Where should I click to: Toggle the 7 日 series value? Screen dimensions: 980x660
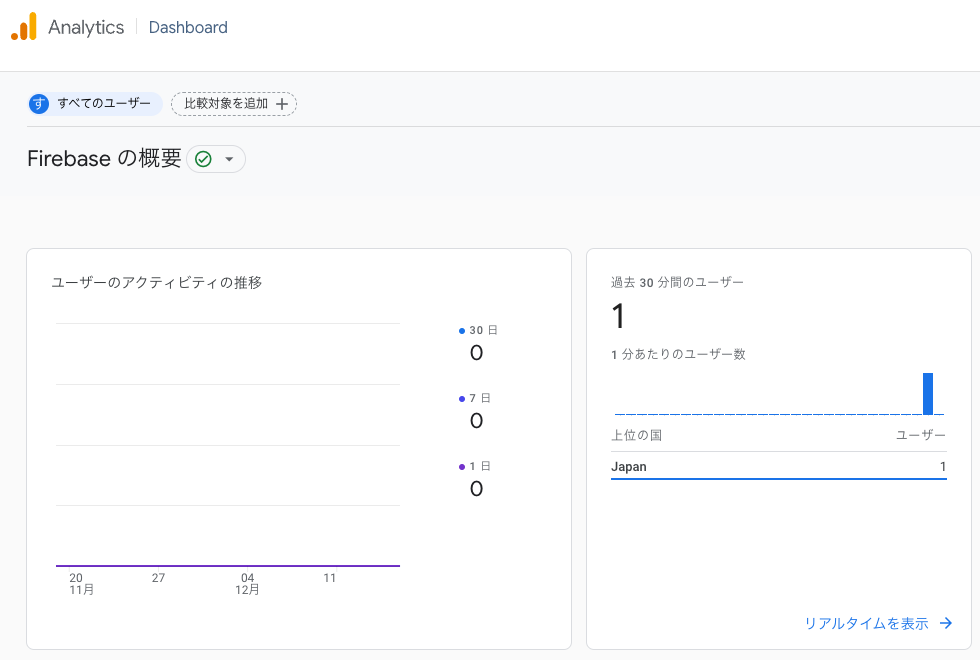[x=476, y=421]
